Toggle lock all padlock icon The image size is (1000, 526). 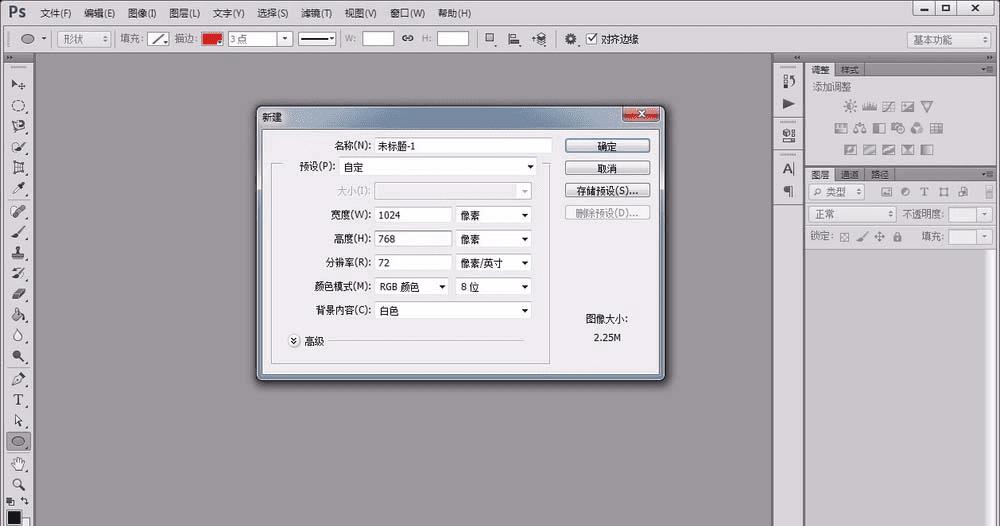point(897,237)
